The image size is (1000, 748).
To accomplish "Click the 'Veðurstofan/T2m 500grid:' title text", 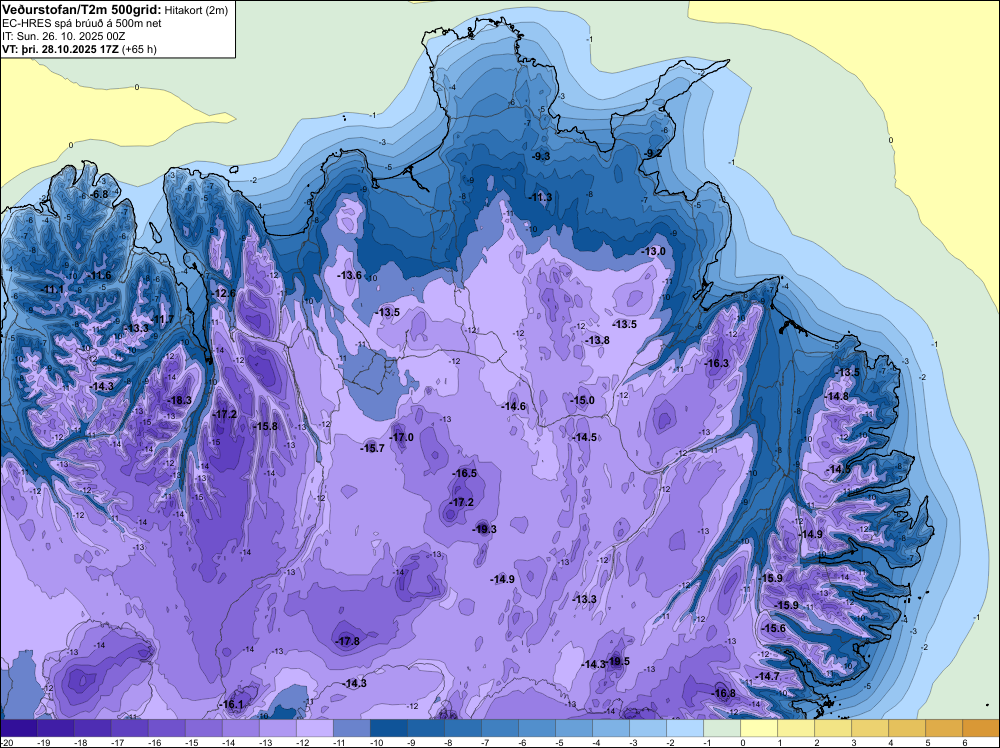I will pos(81,9).
